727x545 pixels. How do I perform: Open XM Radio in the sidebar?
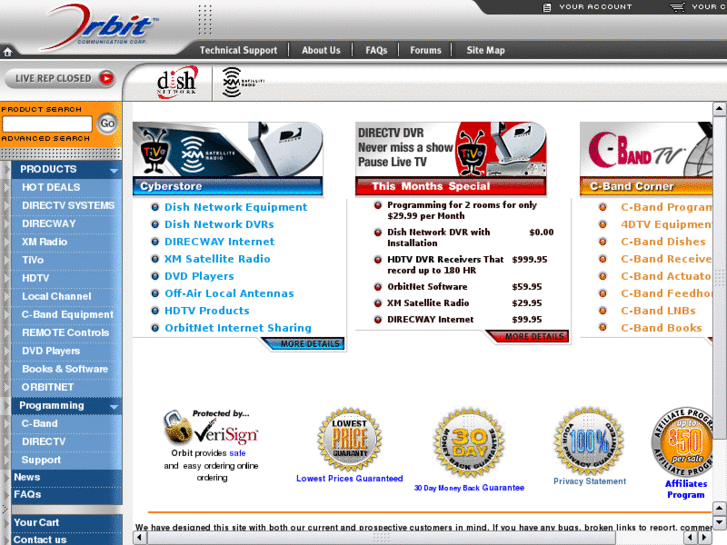click(44, 242)
